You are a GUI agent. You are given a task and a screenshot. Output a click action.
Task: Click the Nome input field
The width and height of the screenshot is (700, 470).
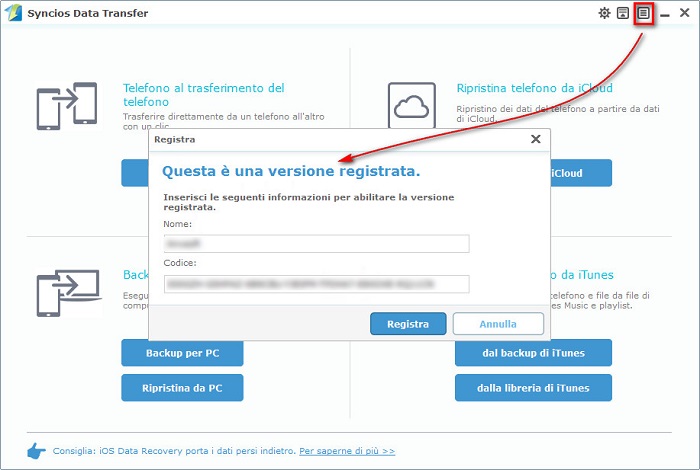pos(317,244)
